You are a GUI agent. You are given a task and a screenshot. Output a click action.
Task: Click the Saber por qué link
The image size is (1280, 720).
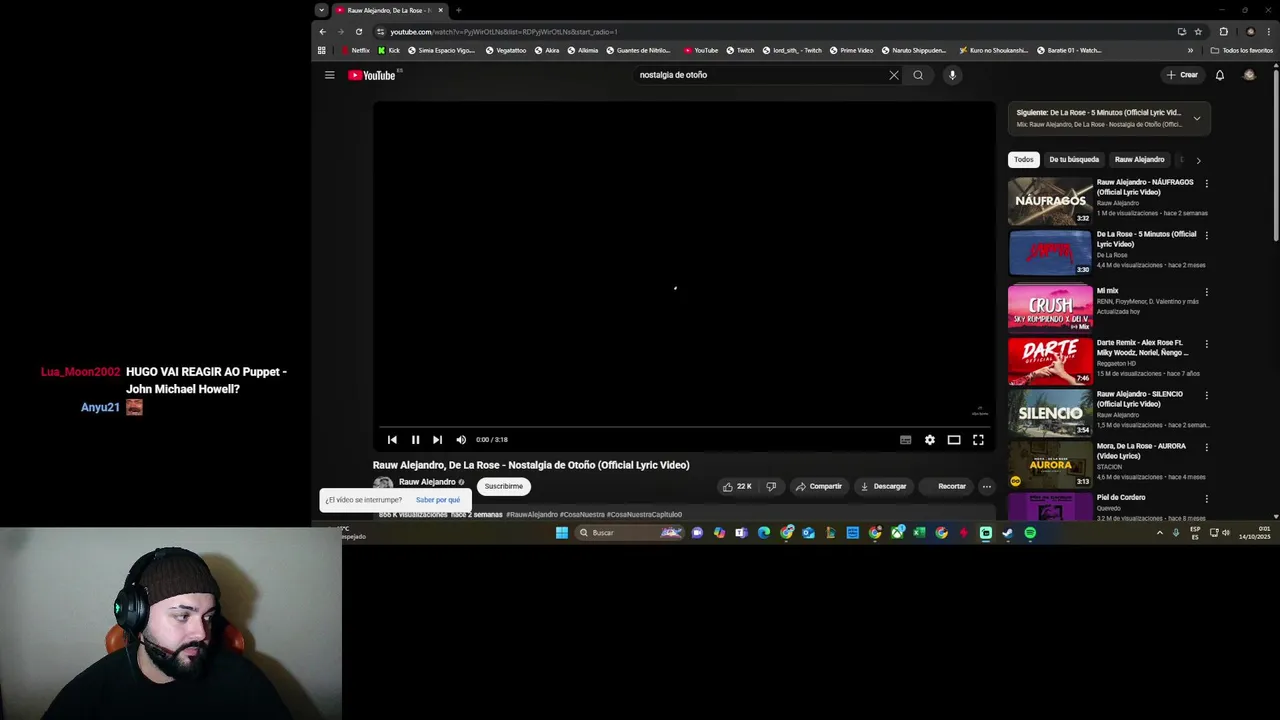pos(438,500)
